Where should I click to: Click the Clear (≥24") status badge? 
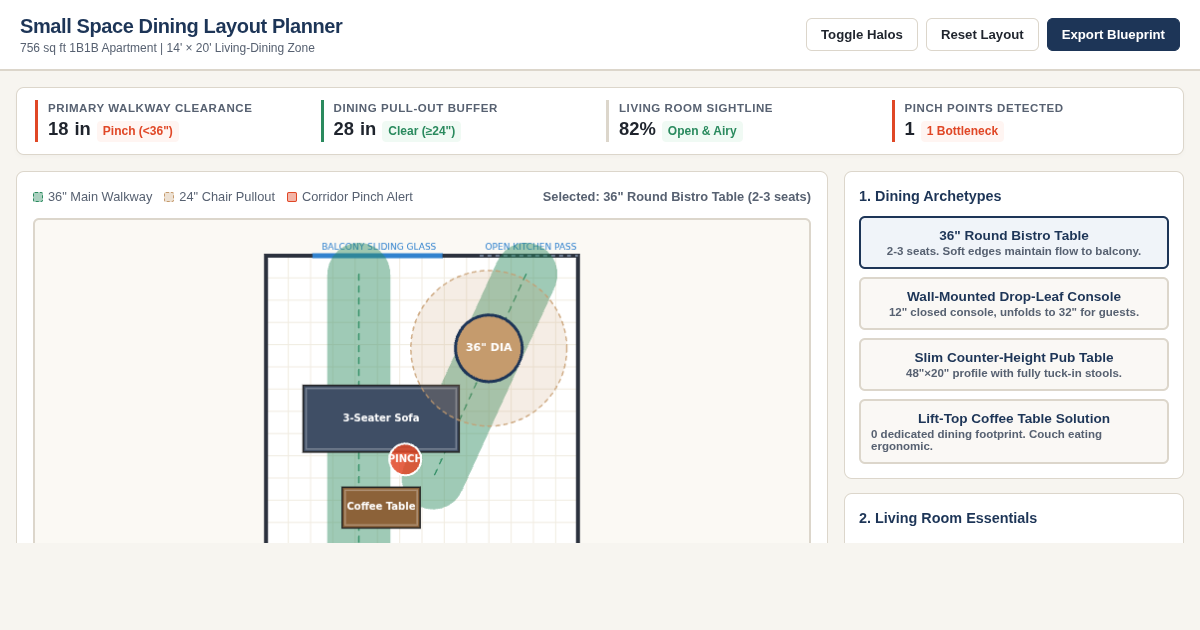[421, 131]
